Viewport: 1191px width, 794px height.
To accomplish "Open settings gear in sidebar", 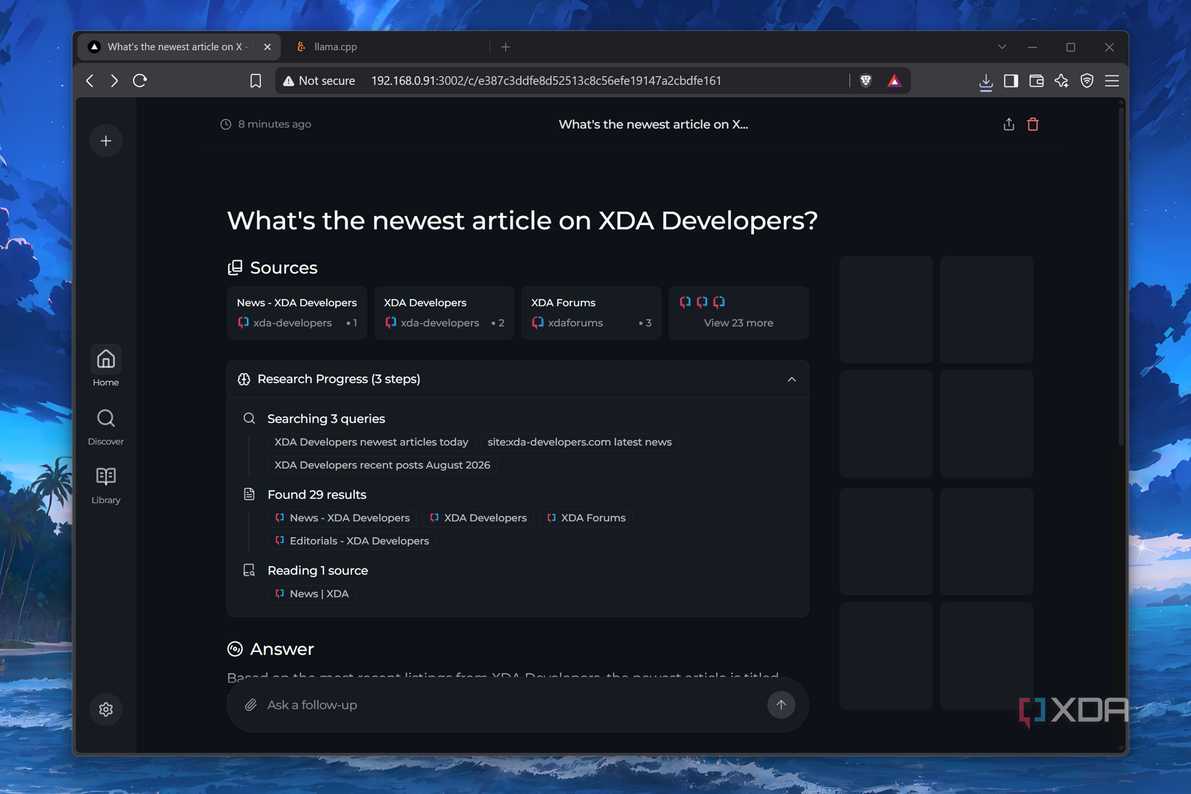I will [x=106, y=709].
